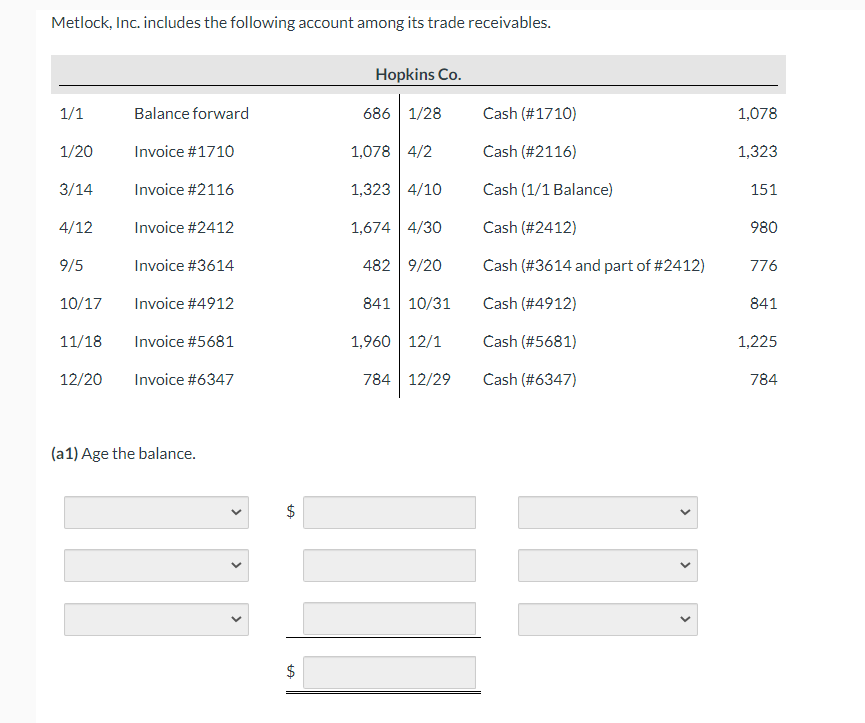Viewport: 865px width, 723px height.
Task: Select the Invoice #1710 entry text
Action: click(x=184, y=152)
